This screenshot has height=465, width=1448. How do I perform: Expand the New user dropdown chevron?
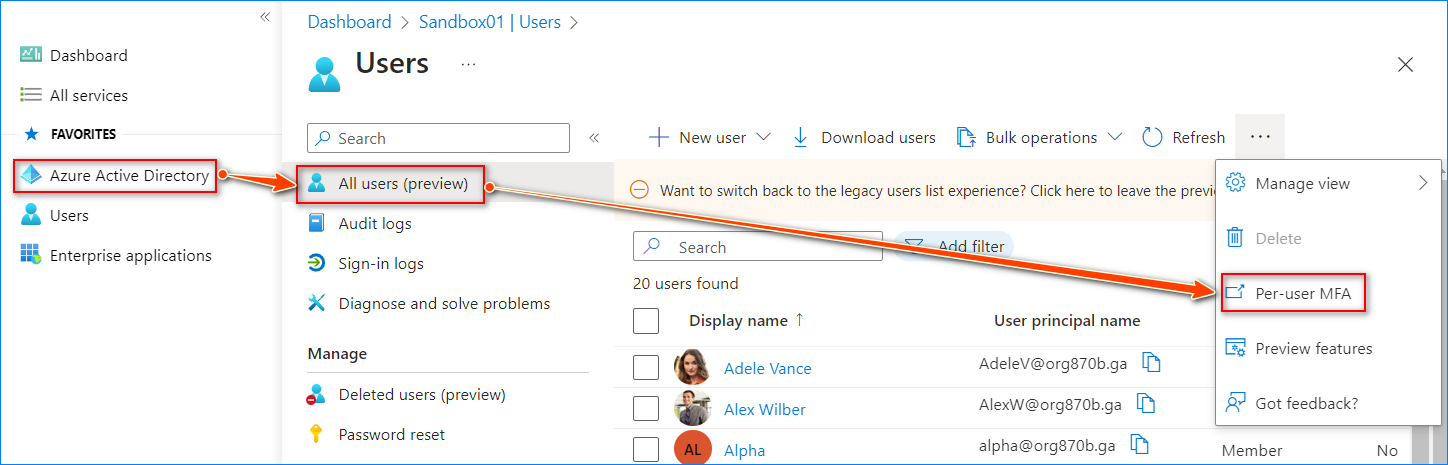pyautogui.click(x=763, y=137)
